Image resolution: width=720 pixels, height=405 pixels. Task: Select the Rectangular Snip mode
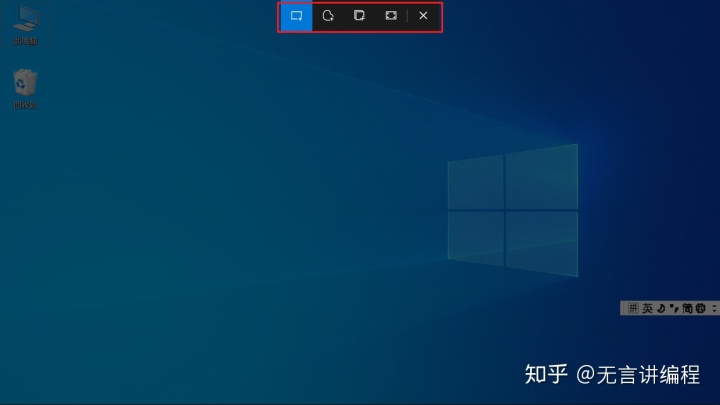click(296, 17)
